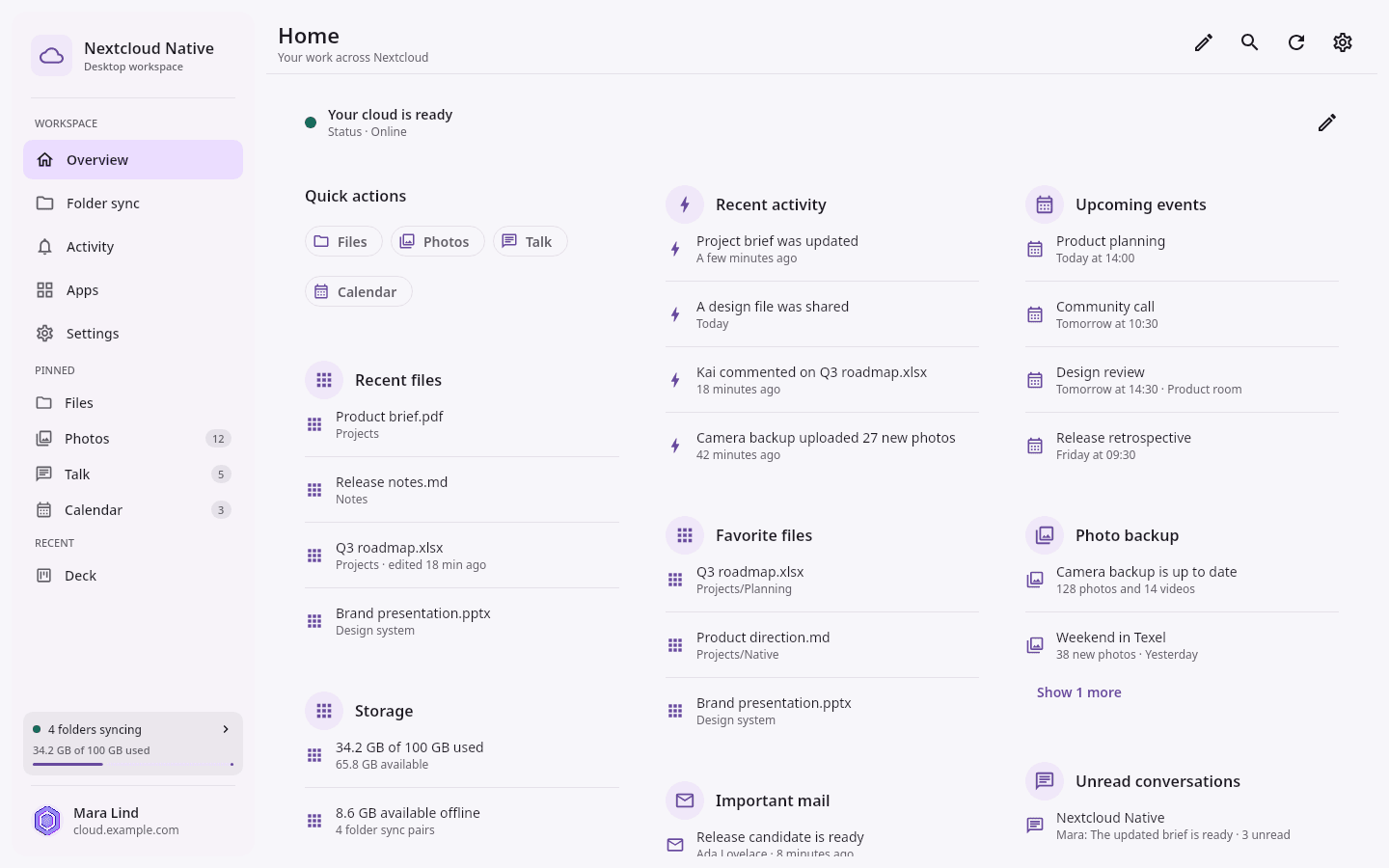Click the Talk quick action button
This screenshot has height=868, width=1389.
(x=531, y=241)
